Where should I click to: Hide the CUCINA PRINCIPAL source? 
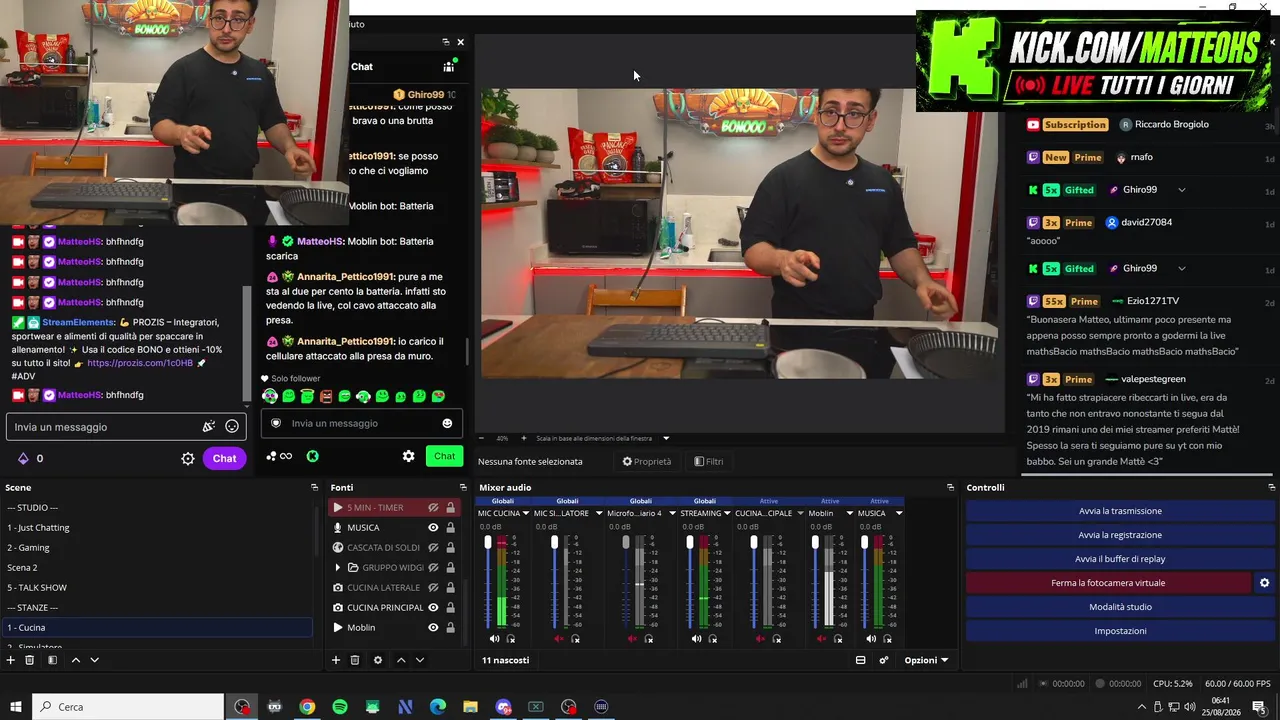pyautogui.click(x=433, y=608)
